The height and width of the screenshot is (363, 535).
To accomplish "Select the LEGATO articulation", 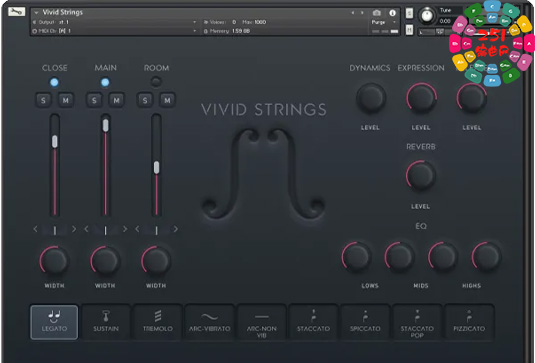I will point(54,322).
